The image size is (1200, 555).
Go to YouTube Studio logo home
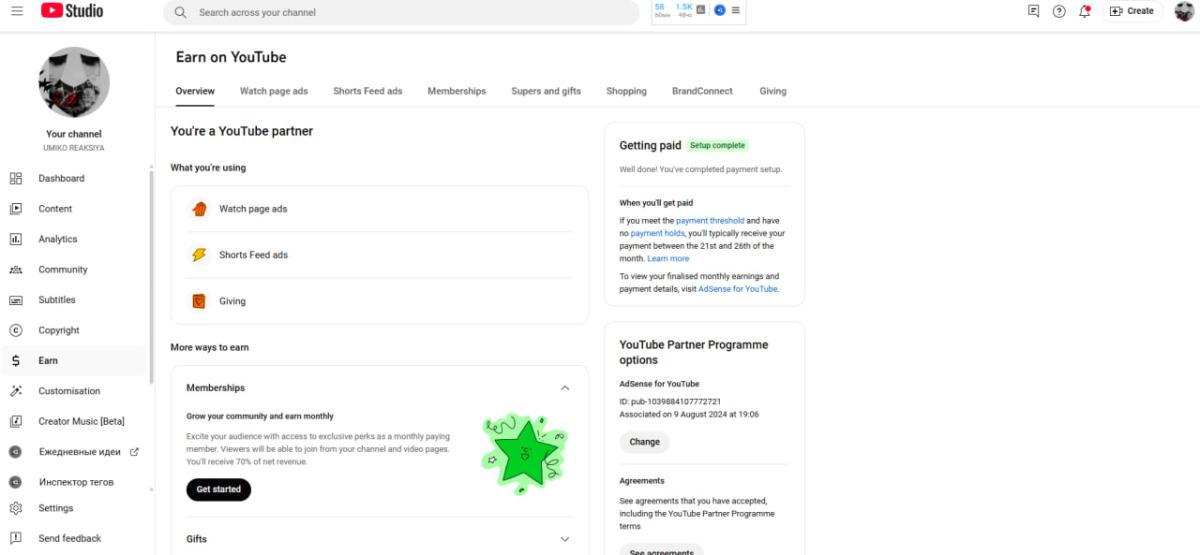point(72,11)
